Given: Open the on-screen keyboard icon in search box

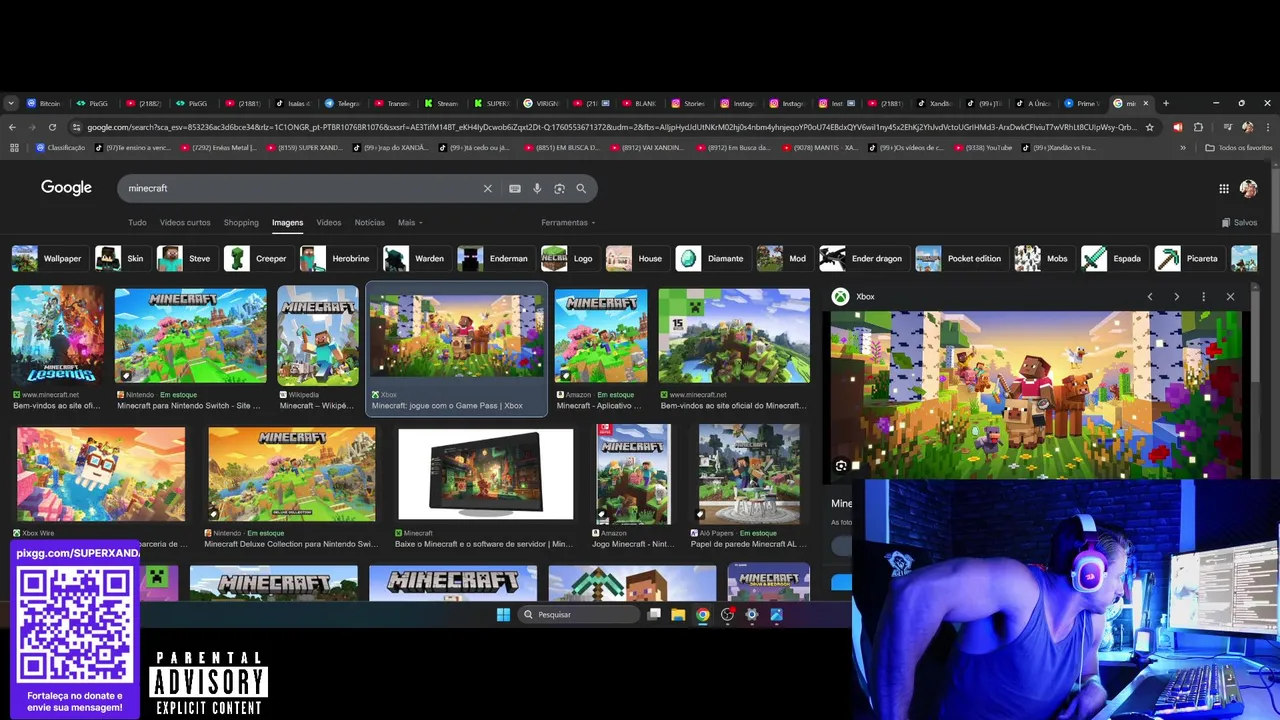Looking at the screenshot, I should (515, 188).
